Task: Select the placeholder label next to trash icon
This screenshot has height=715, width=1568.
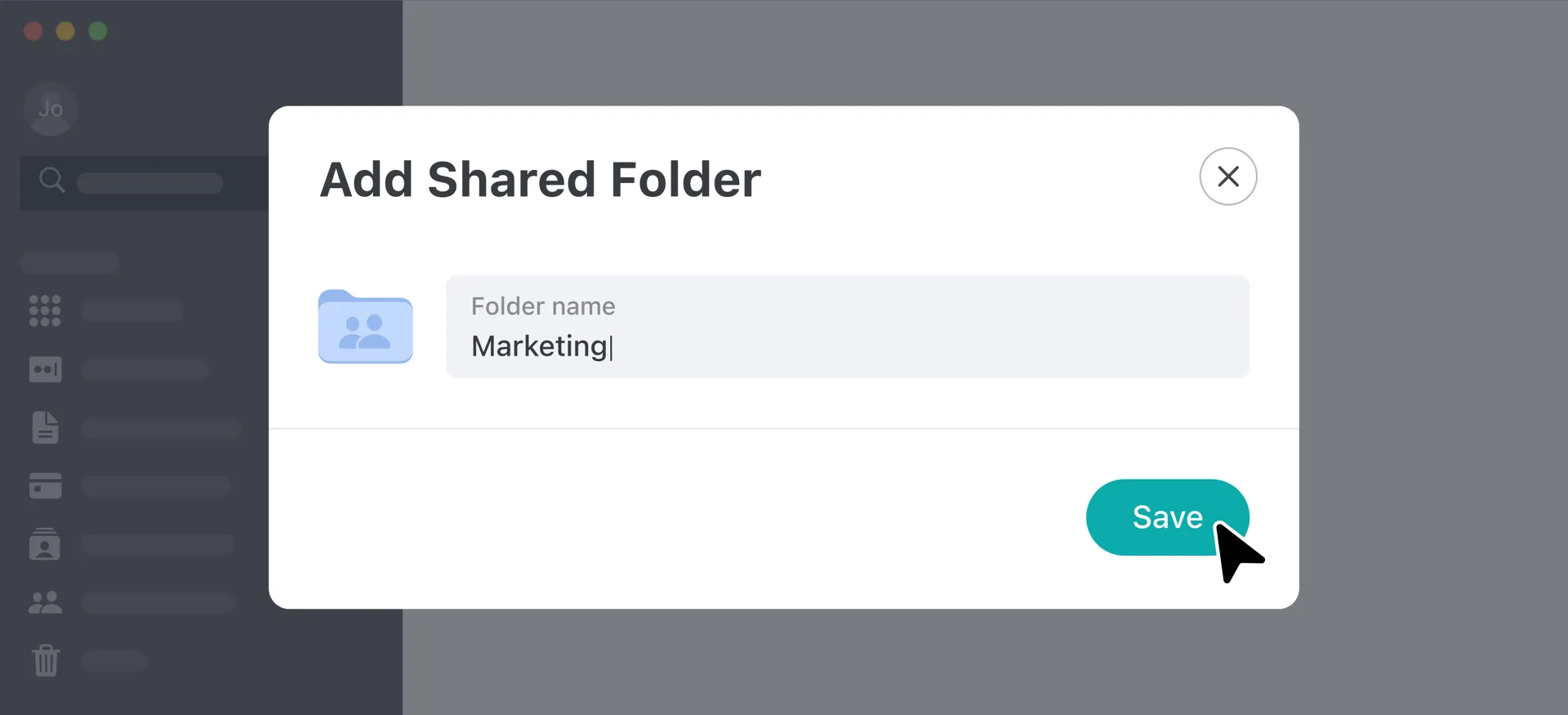Action: pos(114,661)
